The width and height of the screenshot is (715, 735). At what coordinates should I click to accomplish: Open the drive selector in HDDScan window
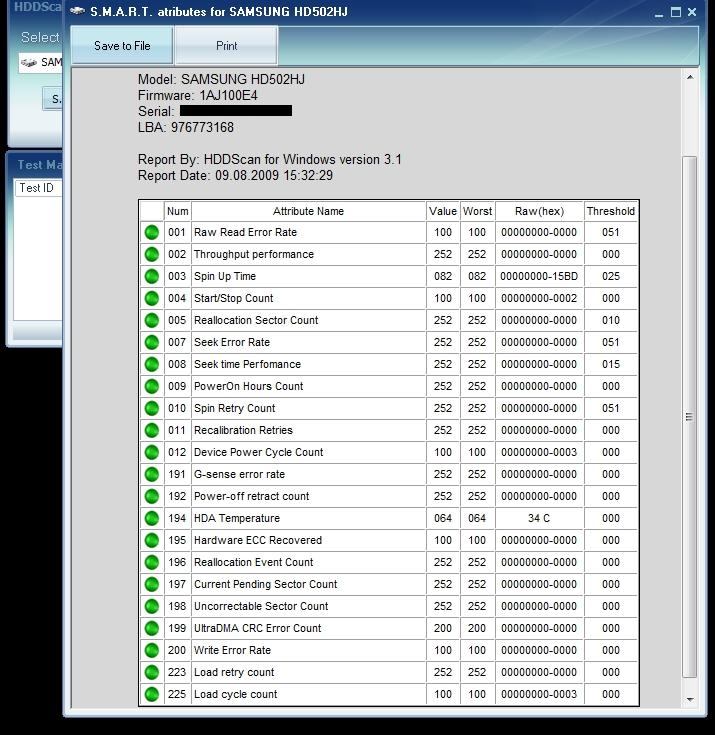coord(40,62)
